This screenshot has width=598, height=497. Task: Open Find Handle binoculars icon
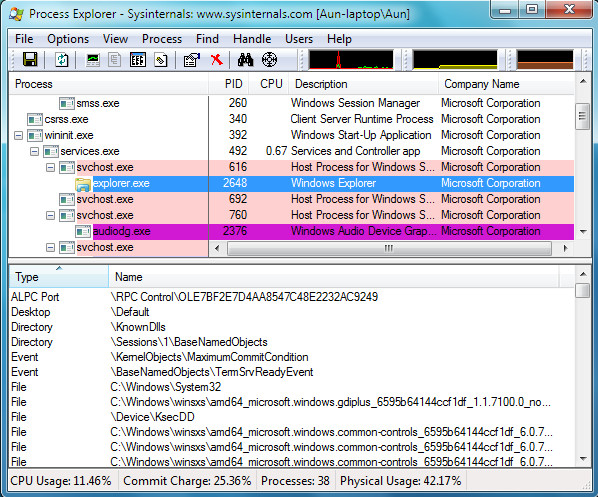245,60
